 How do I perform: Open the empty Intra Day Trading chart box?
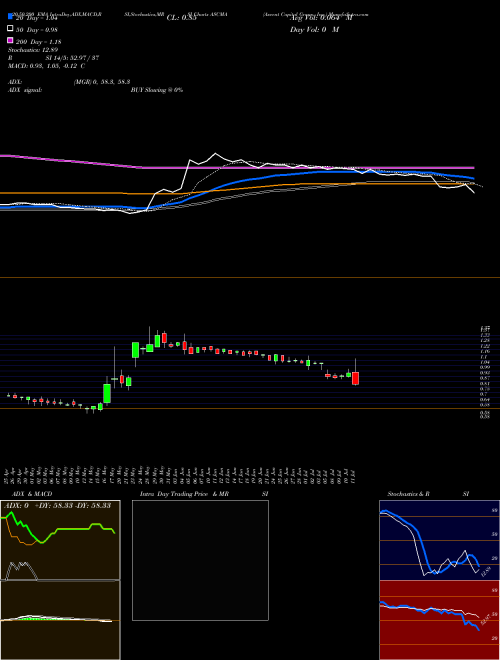click(x=200, y=560)
